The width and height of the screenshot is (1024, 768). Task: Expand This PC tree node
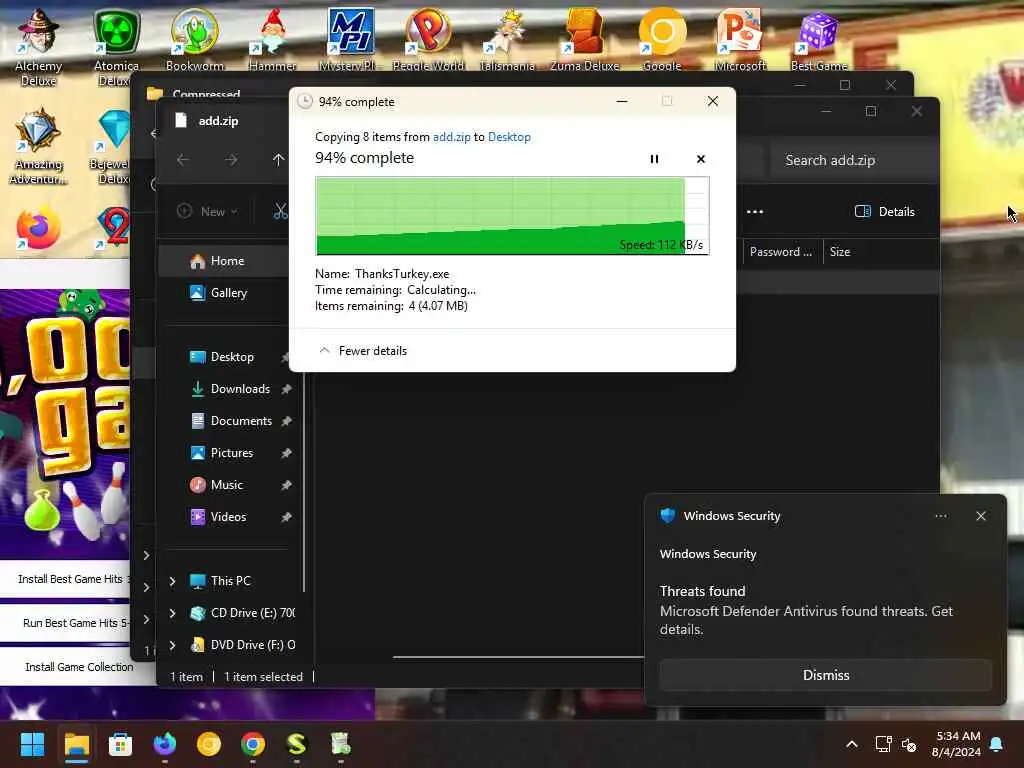point(172,581)
